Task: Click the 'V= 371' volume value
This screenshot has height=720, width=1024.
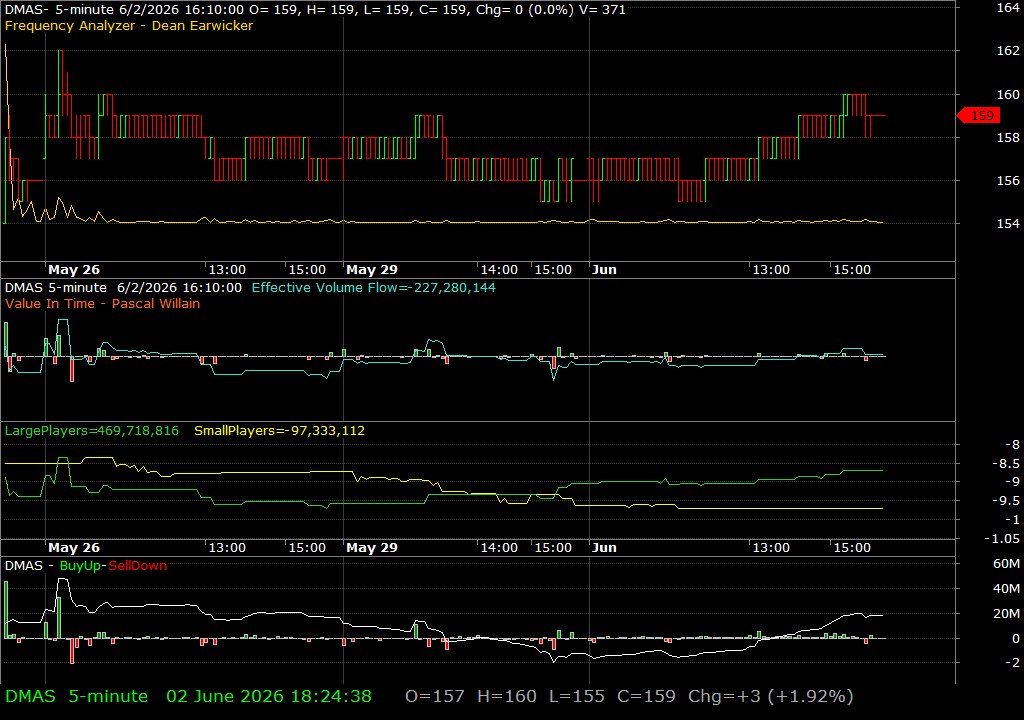Action: 600,10
